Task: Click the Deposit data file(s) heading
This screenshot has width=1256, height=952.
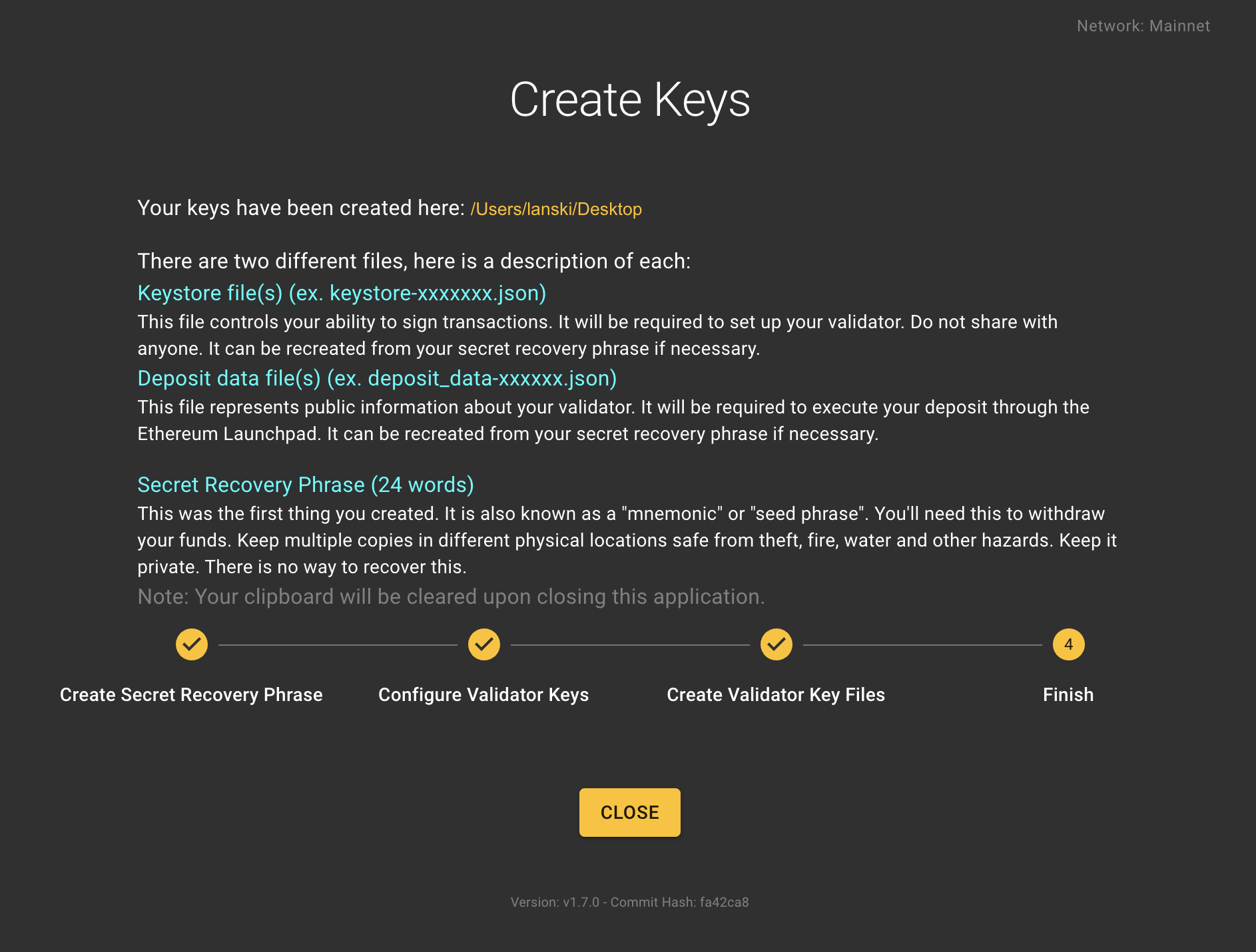Action: 377,378
